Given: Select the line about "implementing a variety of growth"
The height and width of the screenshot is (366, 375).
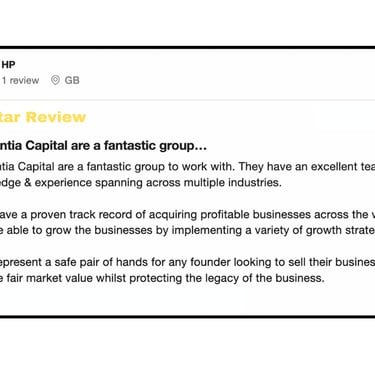Looking at the screenshot, I should [187, 230].
